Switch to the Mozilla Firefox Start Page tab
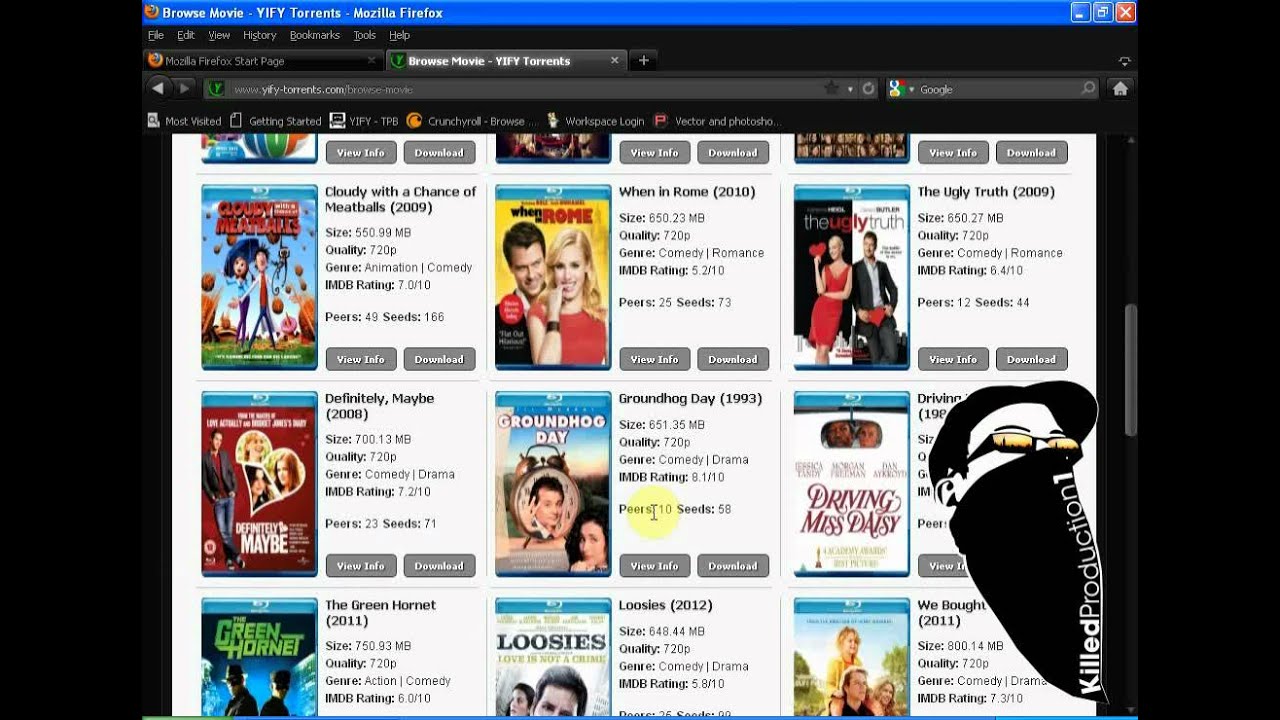 (x=263, y=61)
